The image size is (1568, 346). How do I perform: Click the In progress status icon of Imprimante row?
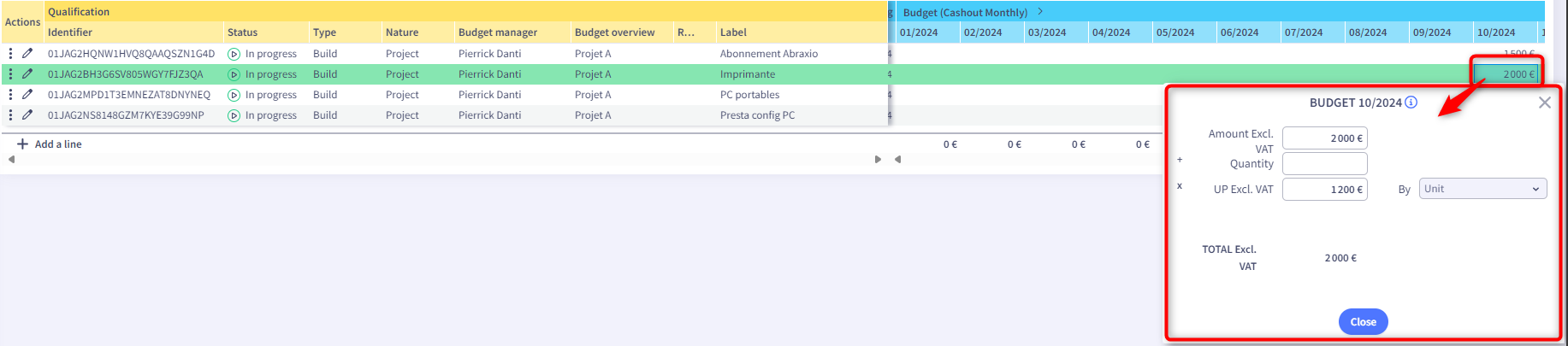pos(234,74)
